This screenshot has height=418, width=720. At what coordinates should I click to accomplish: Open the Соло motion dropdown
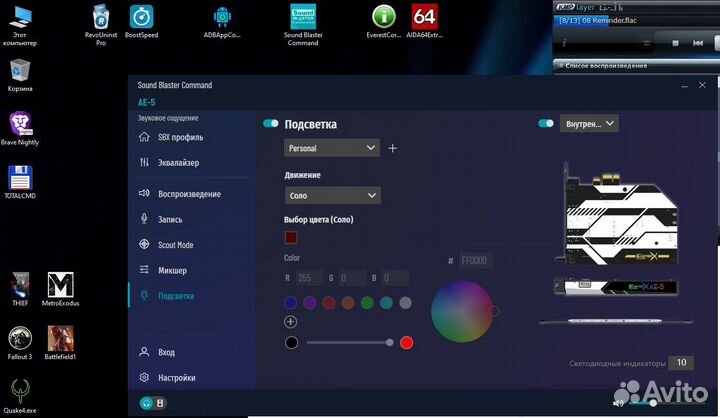coord(331,195)
